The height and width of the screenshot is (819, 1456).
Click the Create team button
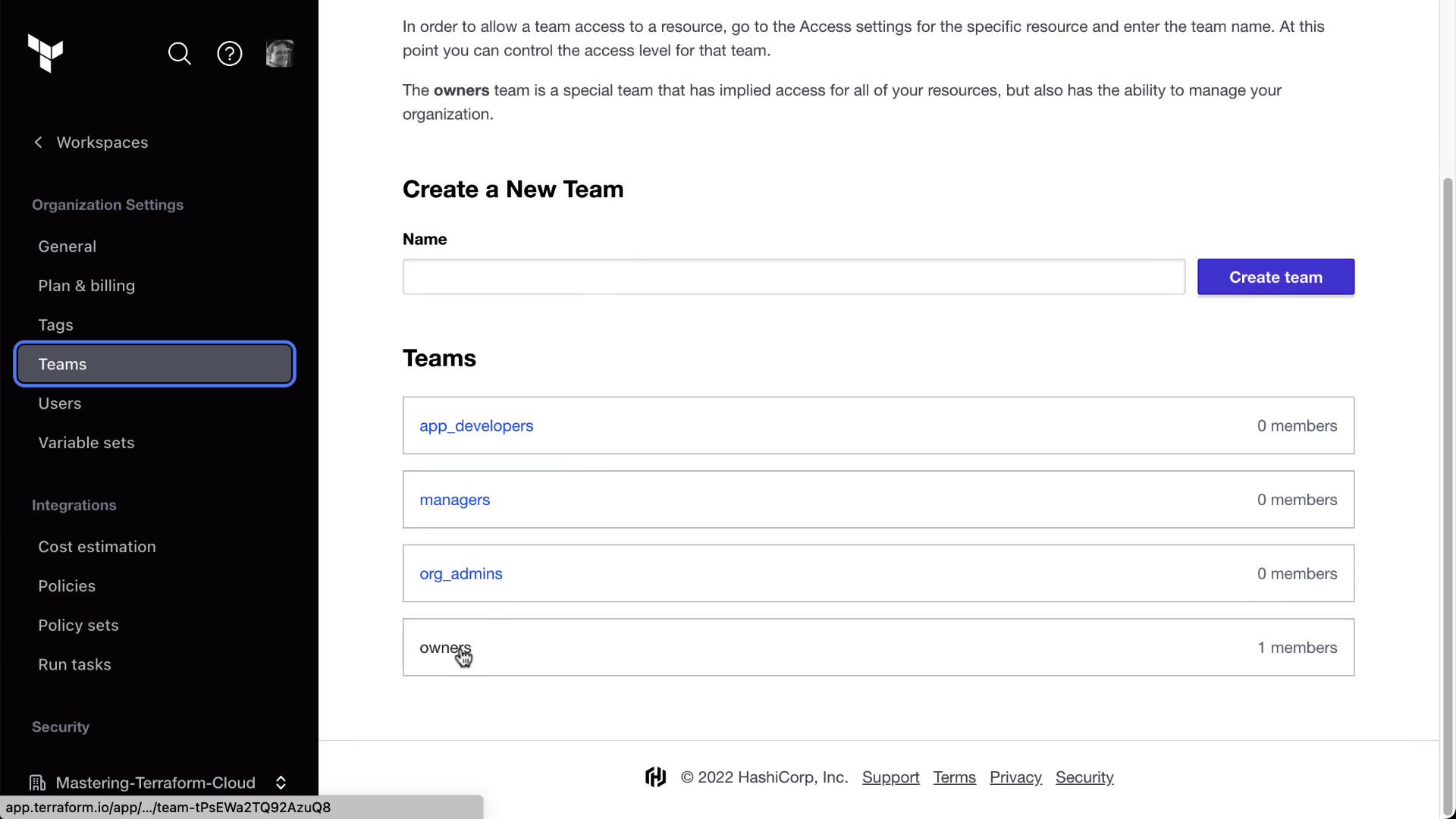(x=1276, y=278)
